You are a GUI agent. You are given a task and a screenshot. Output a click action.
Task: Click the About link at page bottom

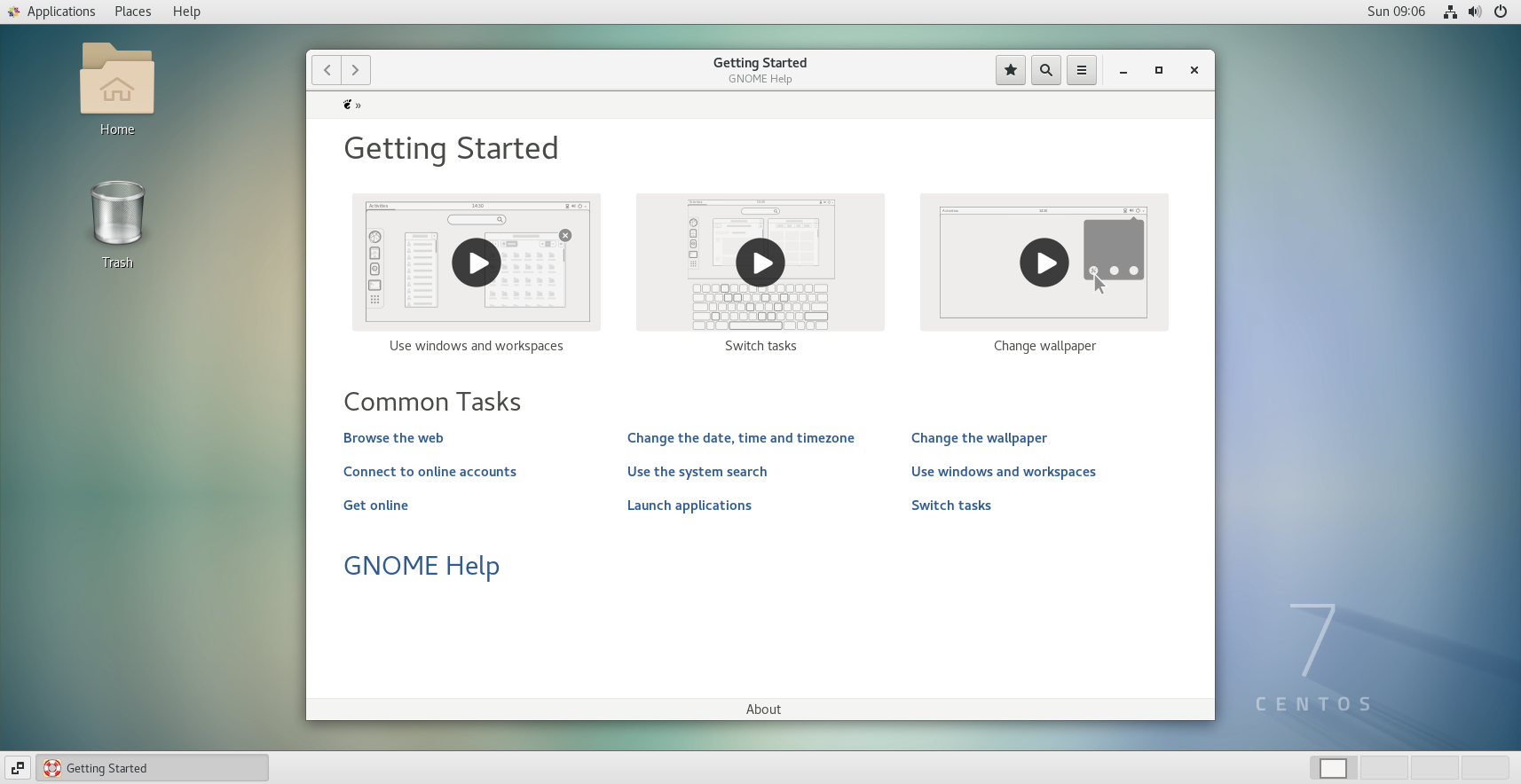click(x=763, y=710)
